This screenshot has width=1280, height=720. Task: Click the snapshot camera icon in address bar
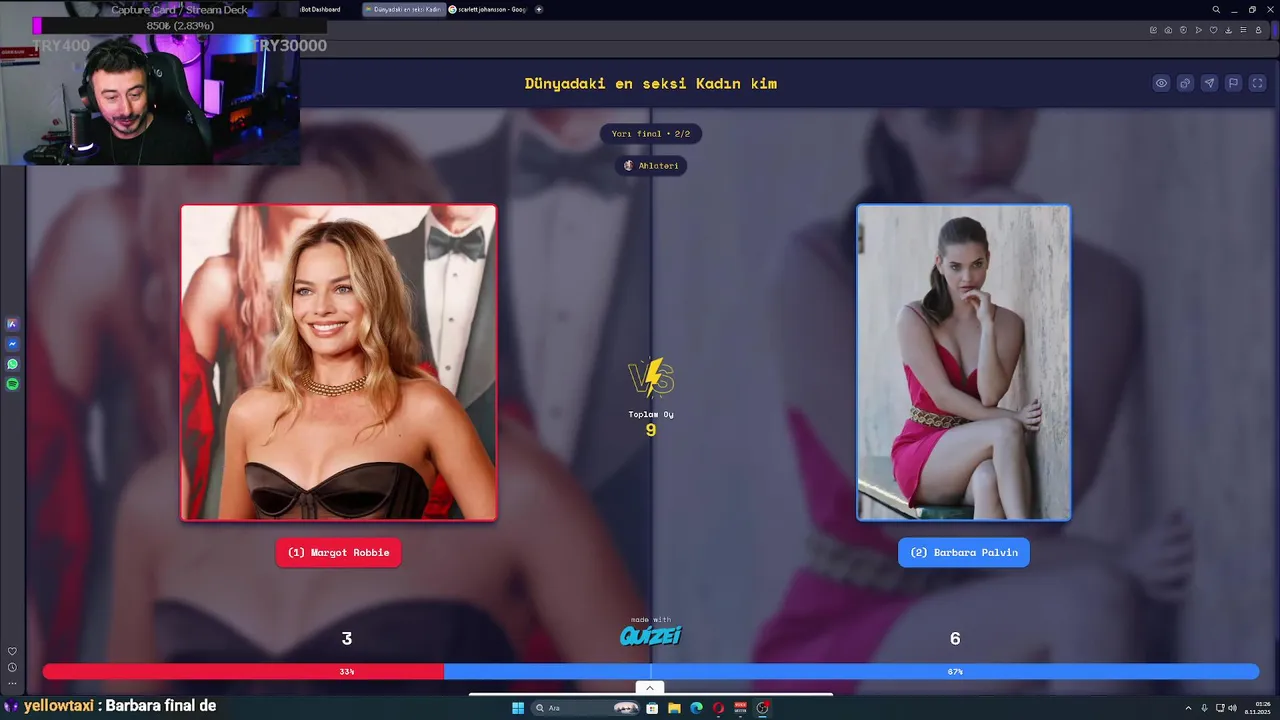1168,30
